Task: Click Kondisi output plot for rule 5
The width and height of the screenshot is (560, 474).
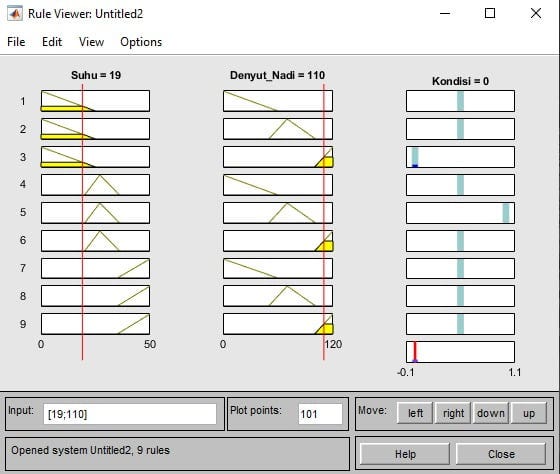Action: [460, 213]
